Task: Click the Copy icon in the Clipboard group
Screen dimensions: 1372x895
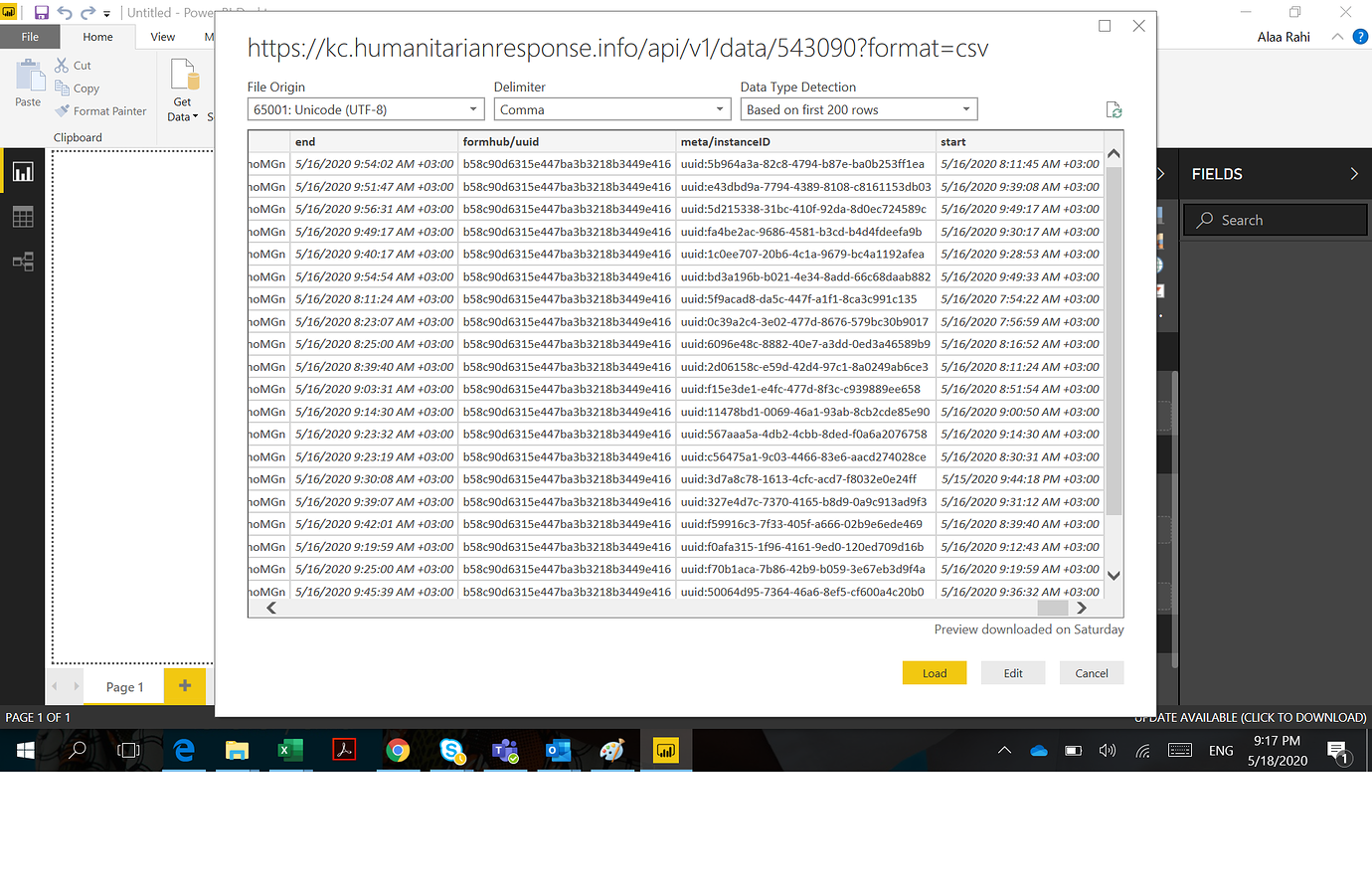Action: coord(63,88)
